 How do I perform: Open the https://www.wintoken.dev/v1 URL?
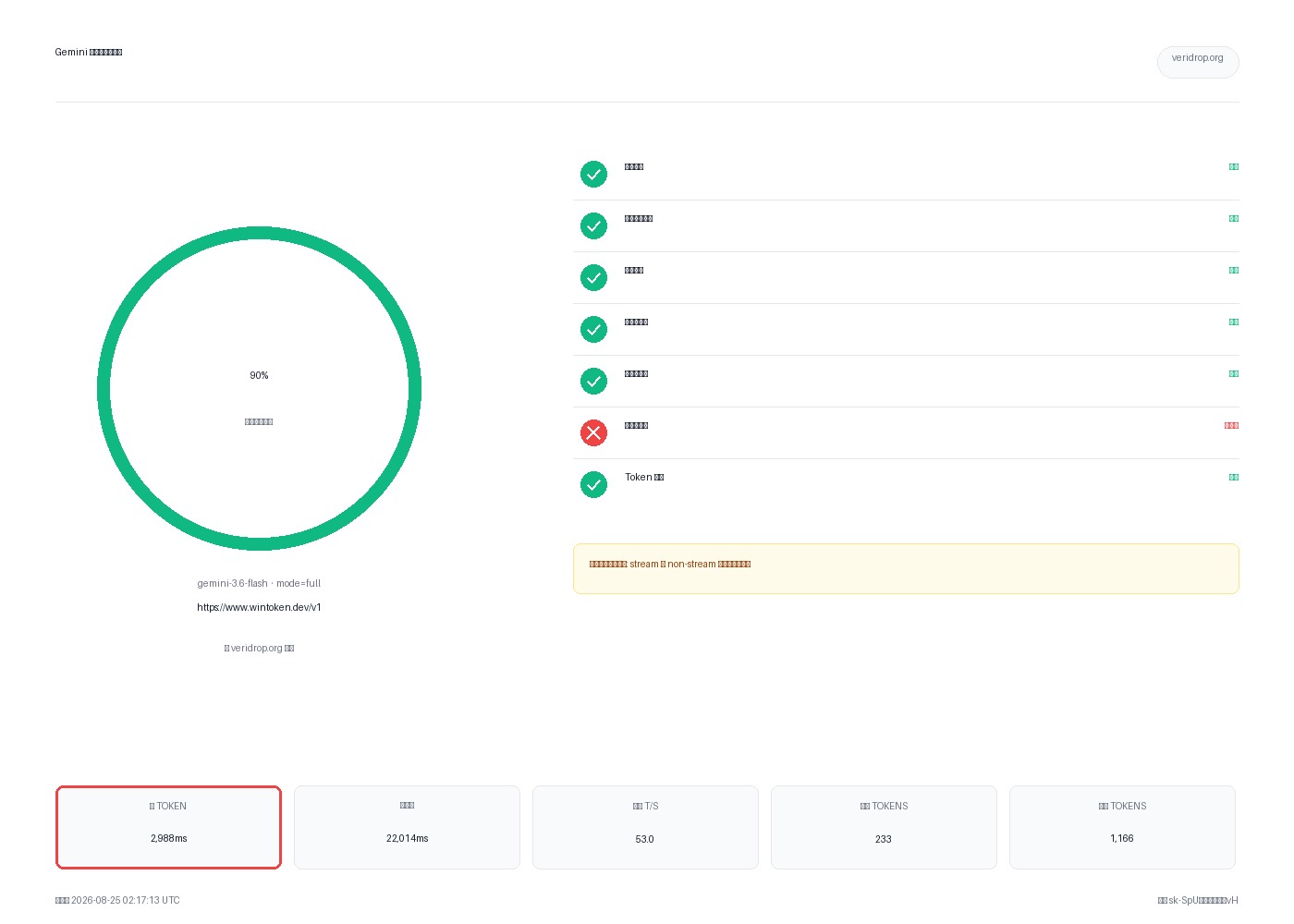tap(259, 607)
